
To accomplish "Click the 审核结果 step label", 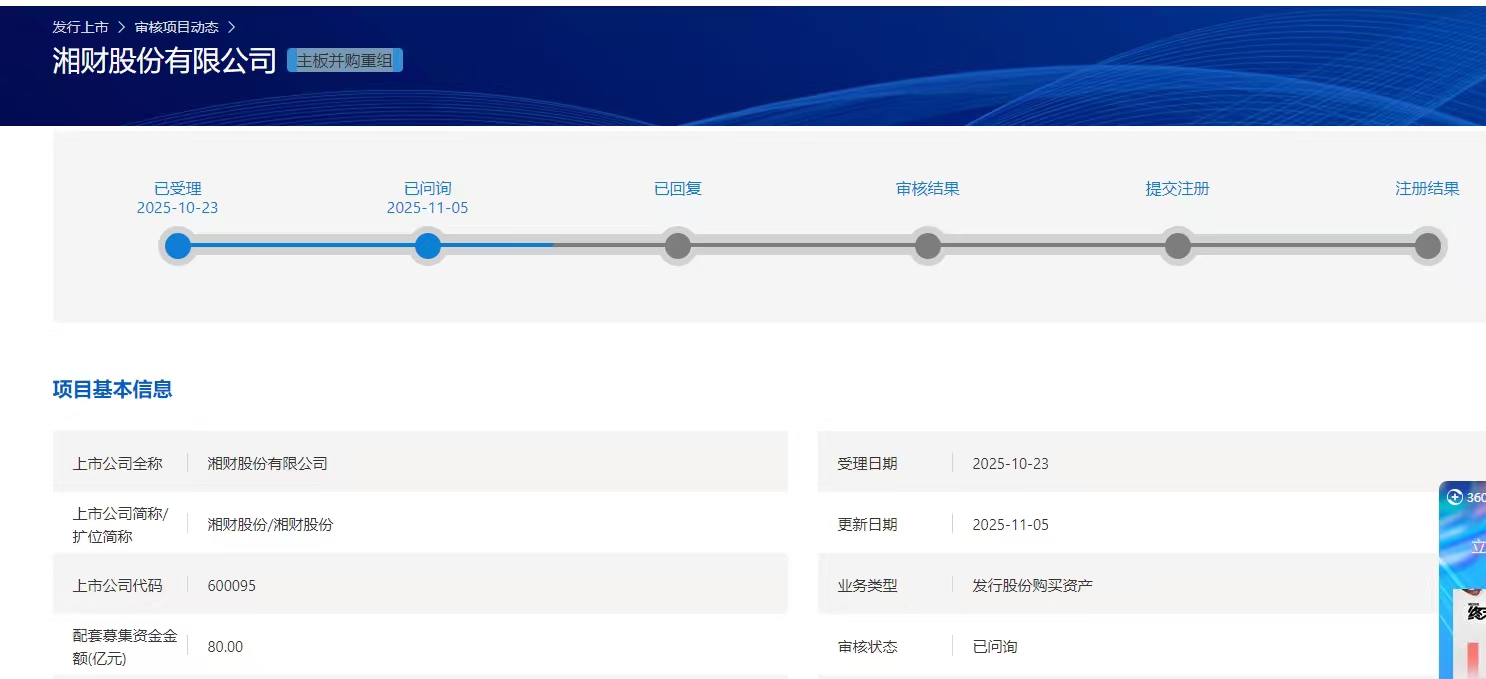I will click(928, 188).
